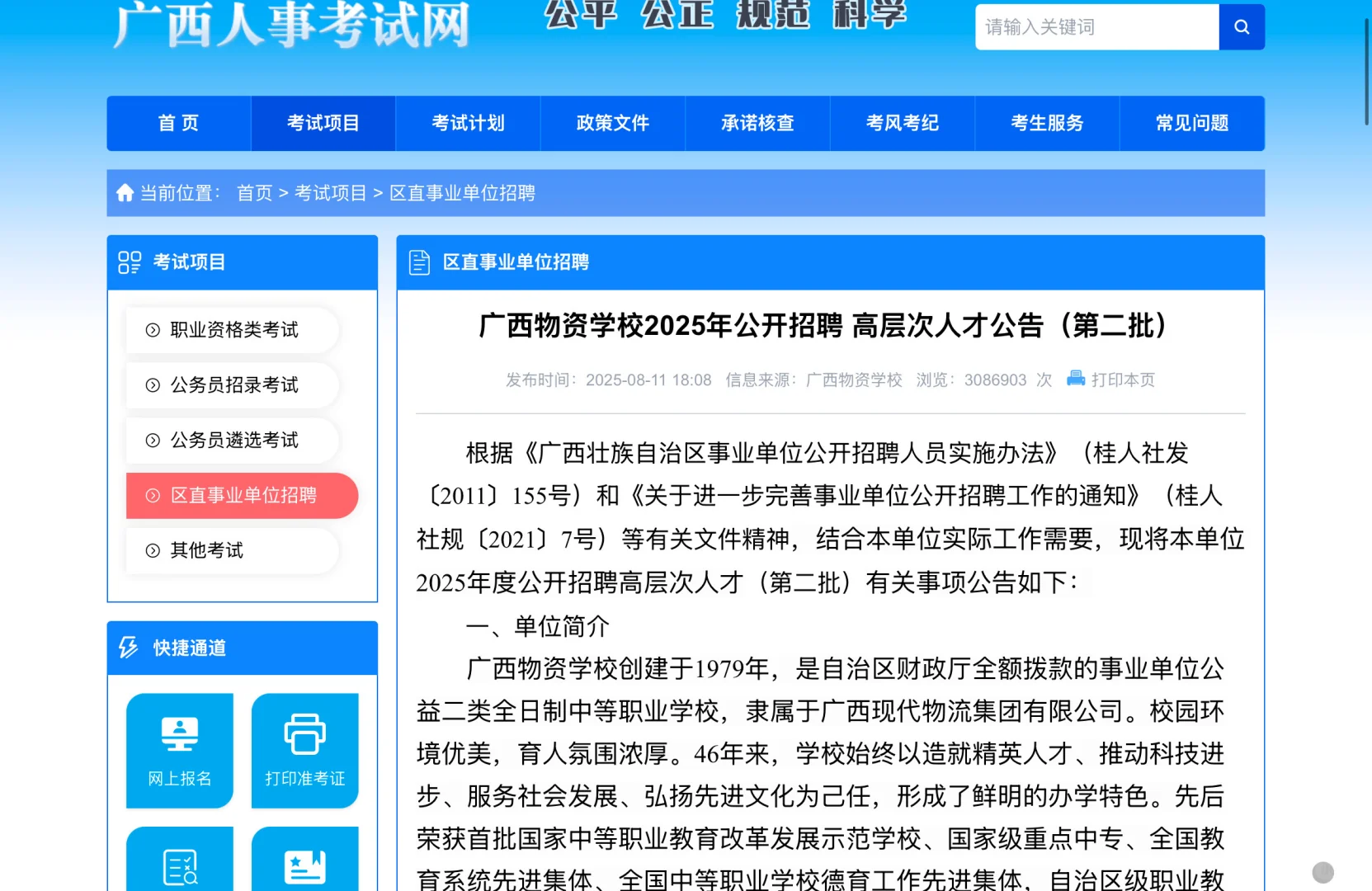This screenshot has height=891, width=1372.
Task: Click the lightning icon beside 快捷通道
Action: tap(129, 648)
